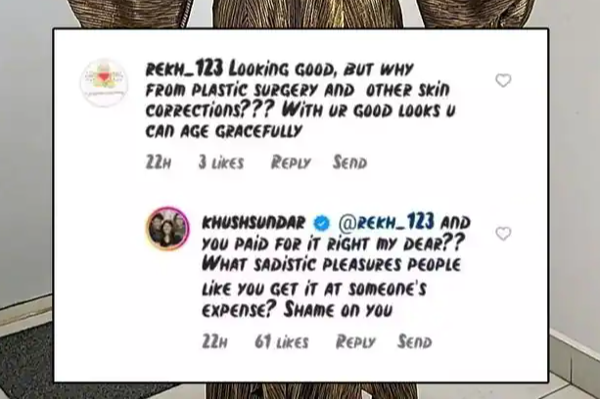Open khushsundar's profile photo with story ring
The width and height of the screenshot is (600, 400).
tap(167, 229)
